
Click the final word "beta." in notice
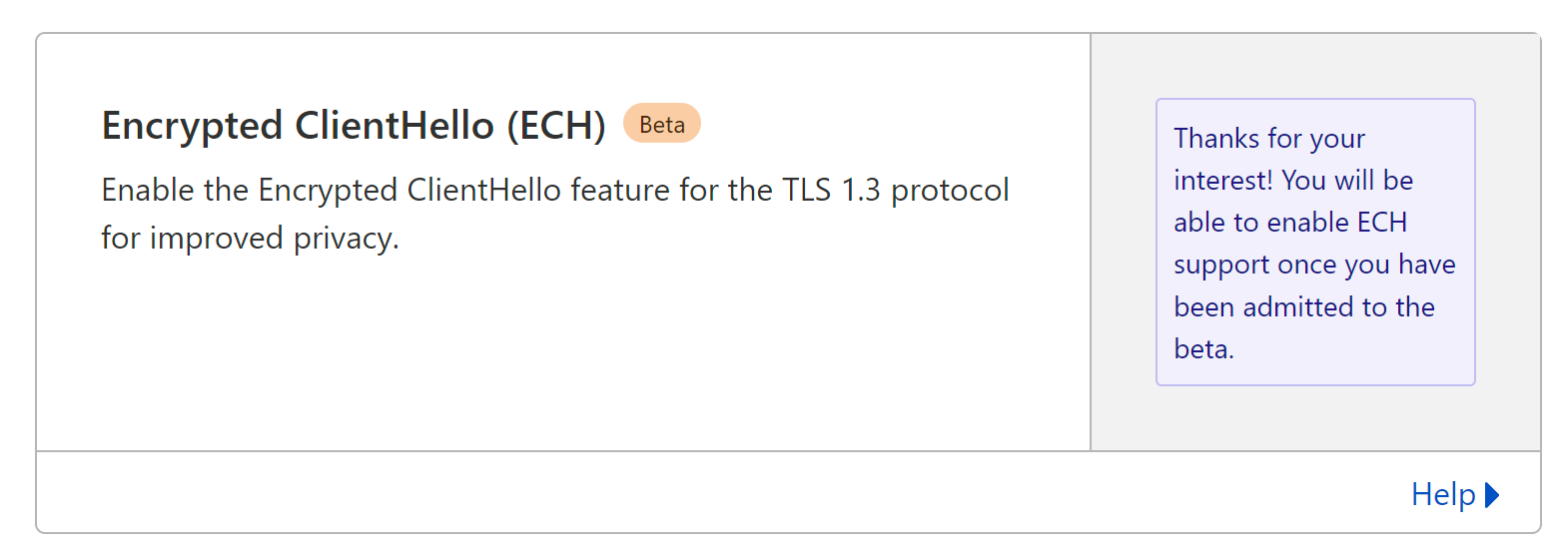(1203, 349)
